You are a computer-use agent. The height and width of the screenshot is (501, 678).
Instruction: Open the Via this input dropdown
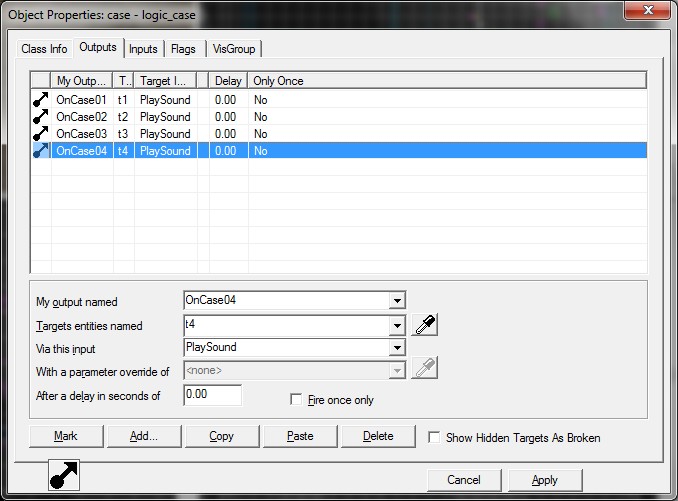(397, 348)
